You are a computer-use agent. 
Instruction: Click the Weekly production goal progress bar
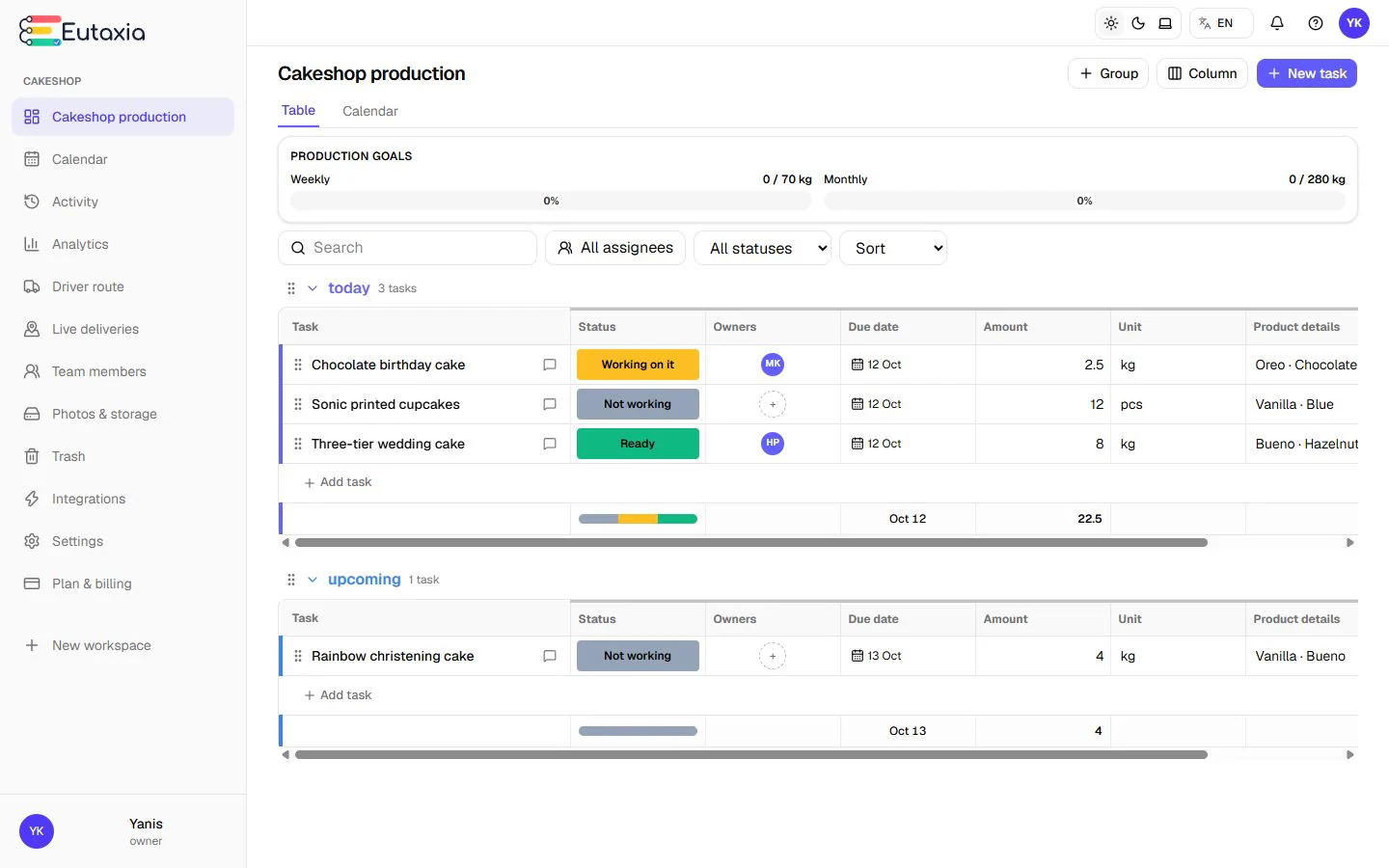coord(551,201)
